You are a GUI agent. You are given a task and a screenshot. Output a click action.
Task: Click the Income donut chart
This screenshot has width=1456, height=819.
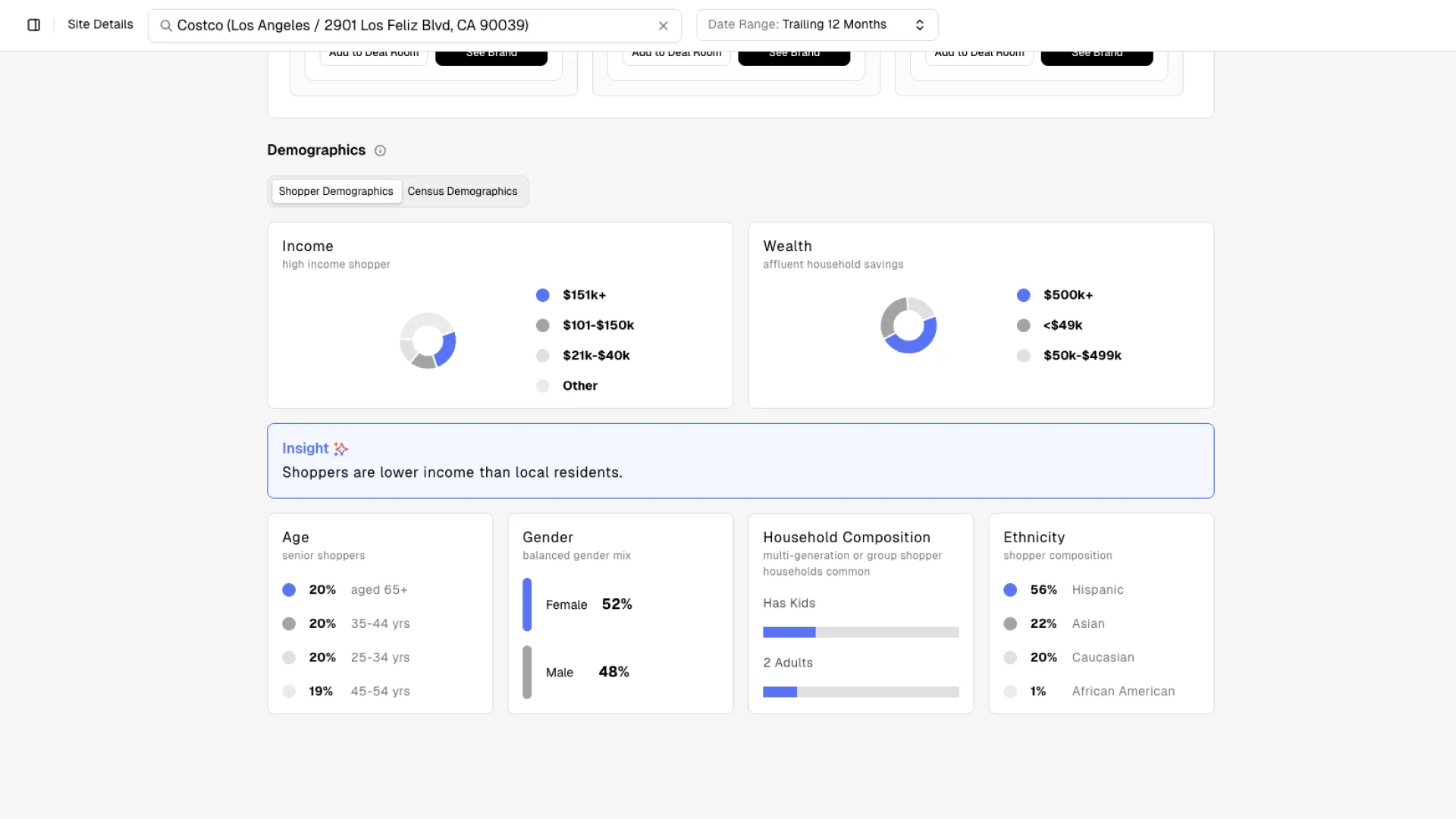pyautogui.click(x=428, y=340)
